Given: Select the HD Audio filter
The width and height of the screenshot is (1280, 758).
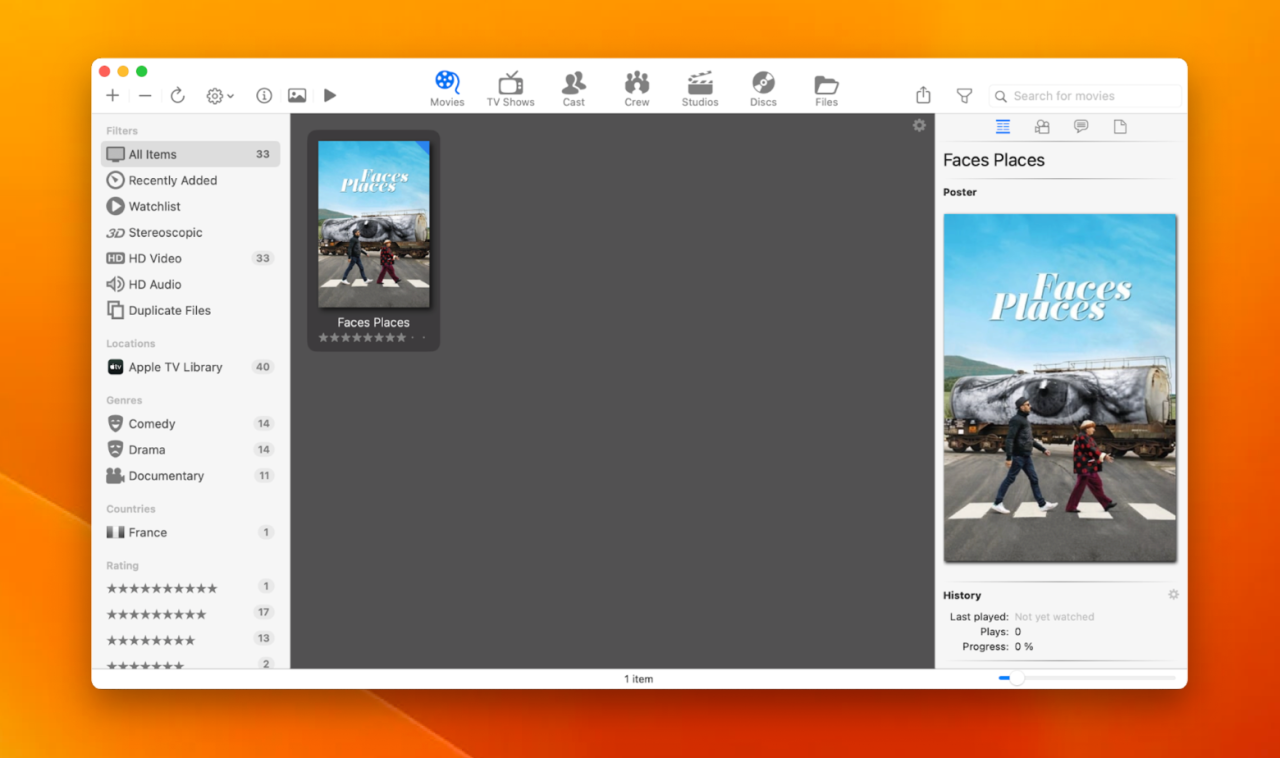Looking at the screenshot, I should coord(190,284).
